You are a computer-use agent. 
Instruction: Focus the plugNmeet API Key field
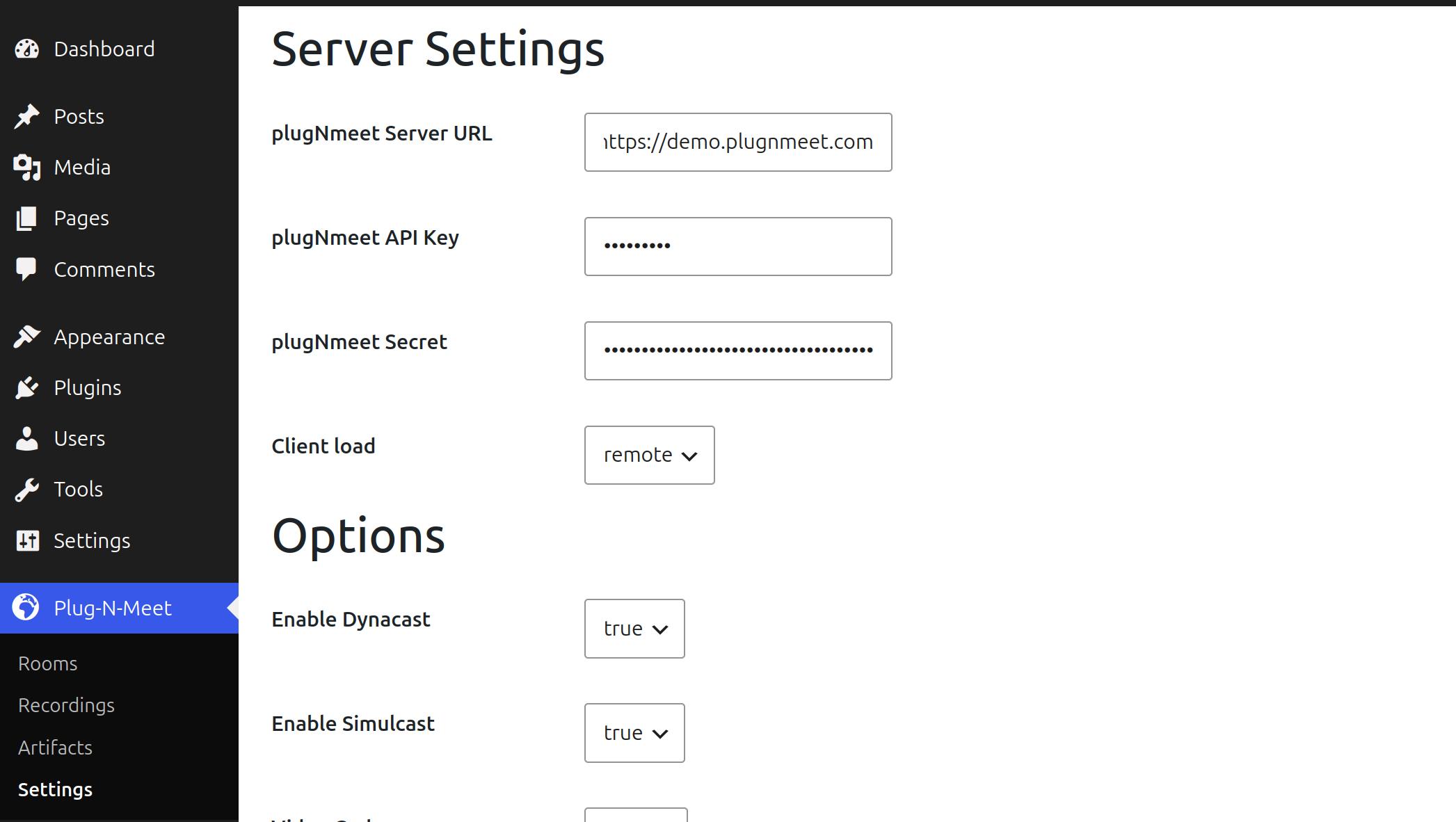(738, 246)
